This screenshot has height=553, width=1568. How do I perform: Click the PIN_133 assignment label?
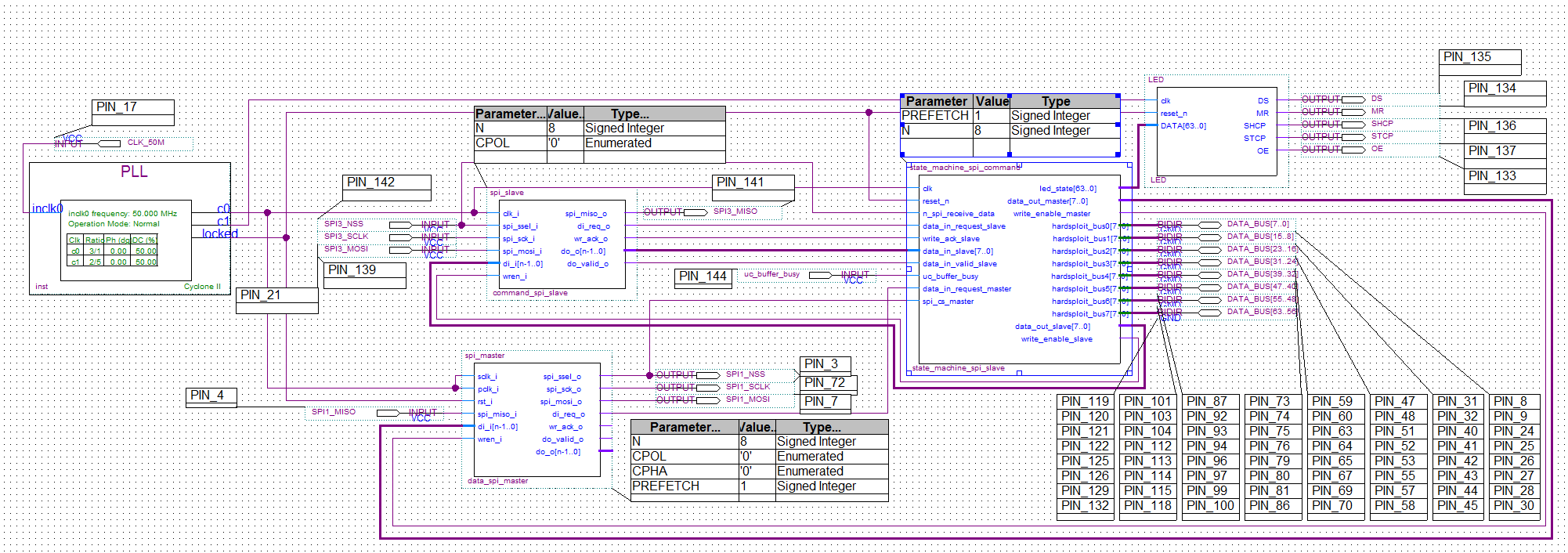click(1493, 176)
